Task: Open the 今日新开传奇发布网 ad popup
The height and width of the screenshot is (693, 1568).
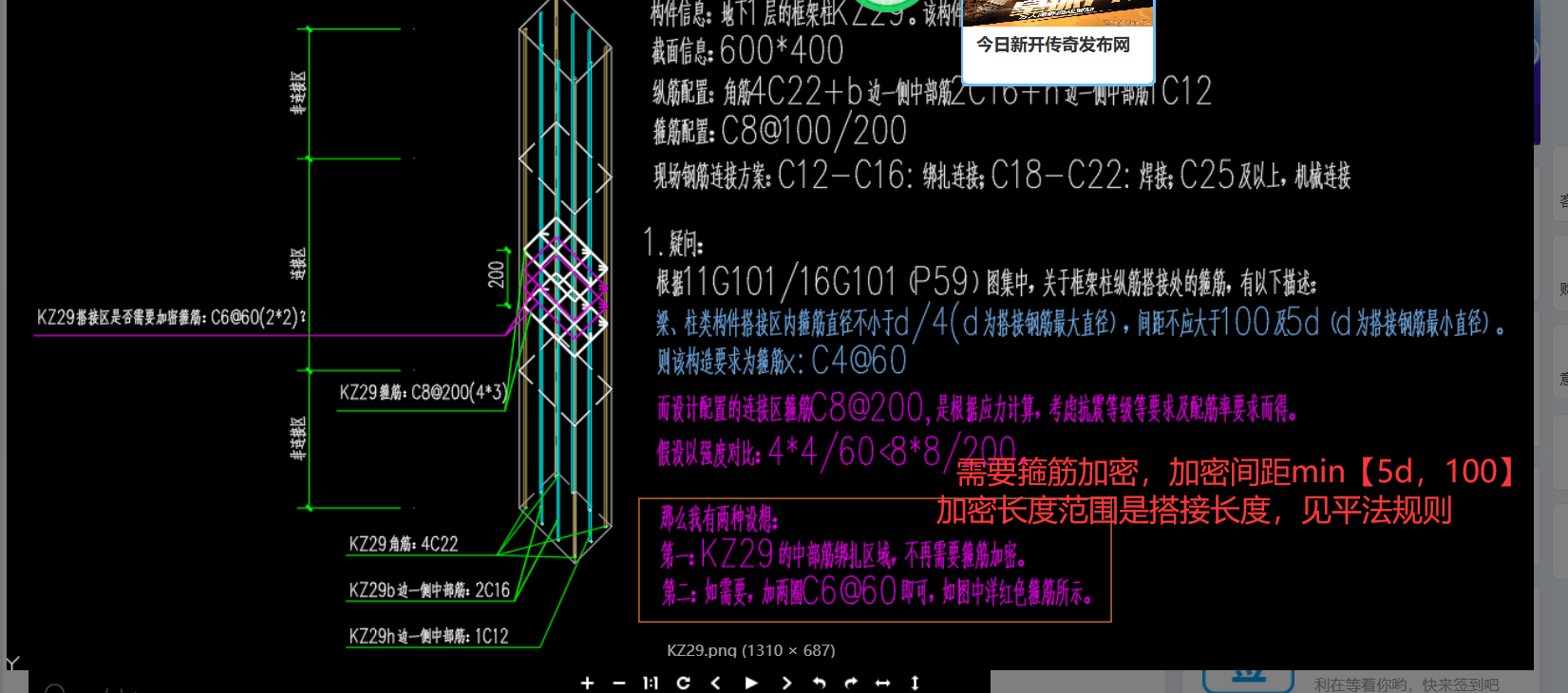Action: (1053, 45)
